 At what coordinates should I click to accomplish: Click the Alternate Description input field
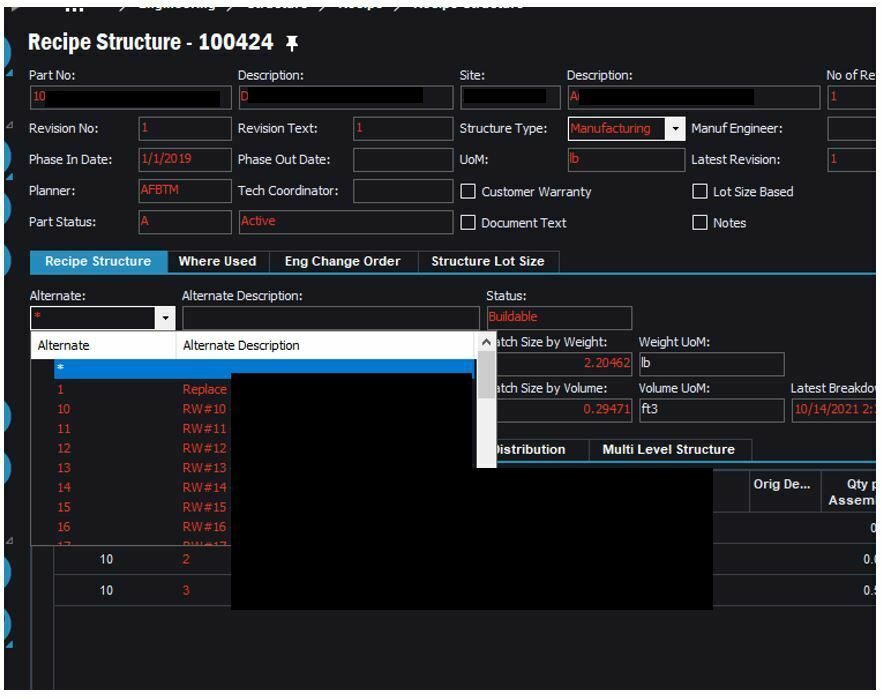pos(331,318)
